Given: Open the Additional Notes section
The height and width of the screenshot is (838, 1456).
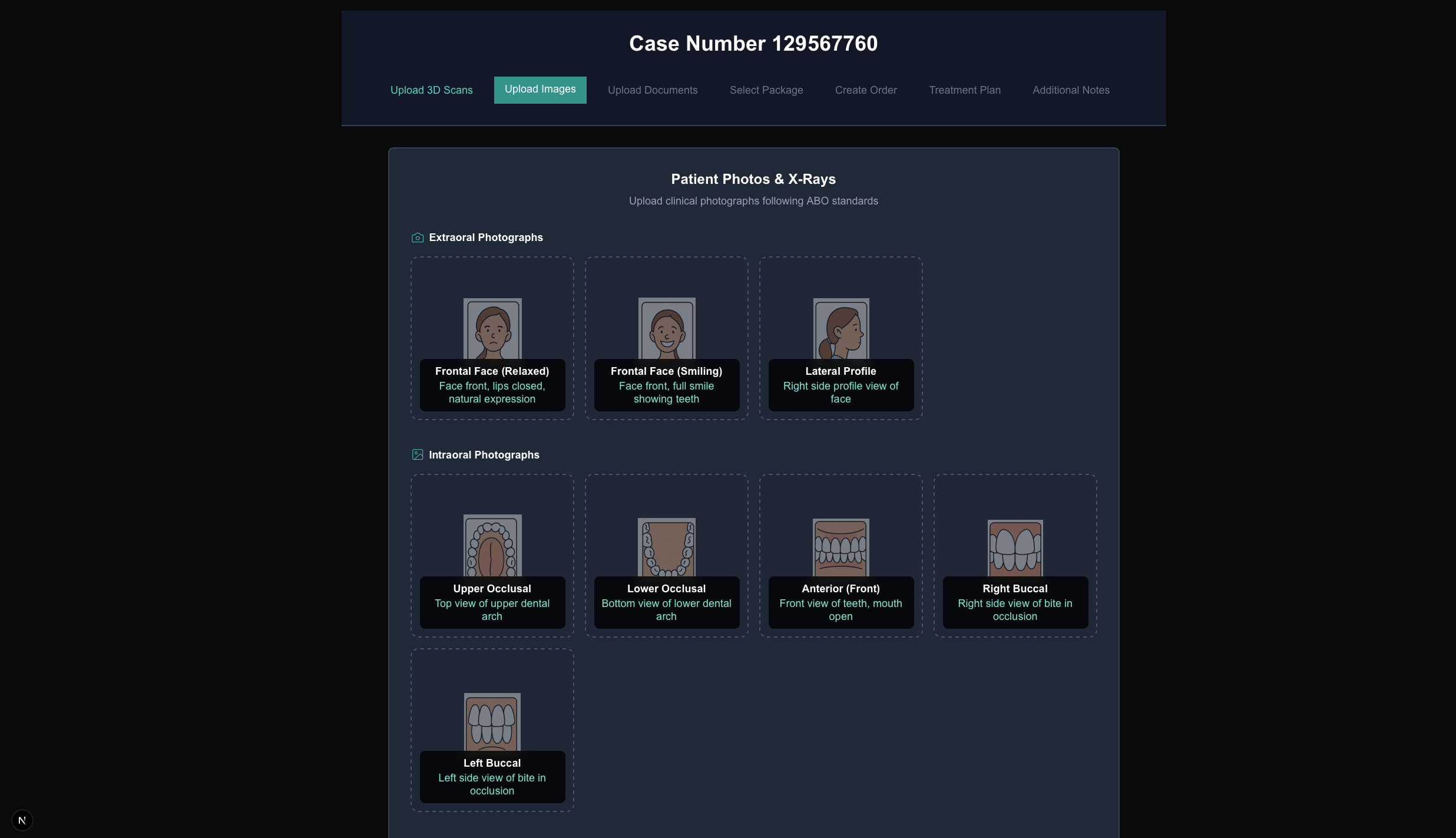Looking at the screenshot, I should (1070, 90).
